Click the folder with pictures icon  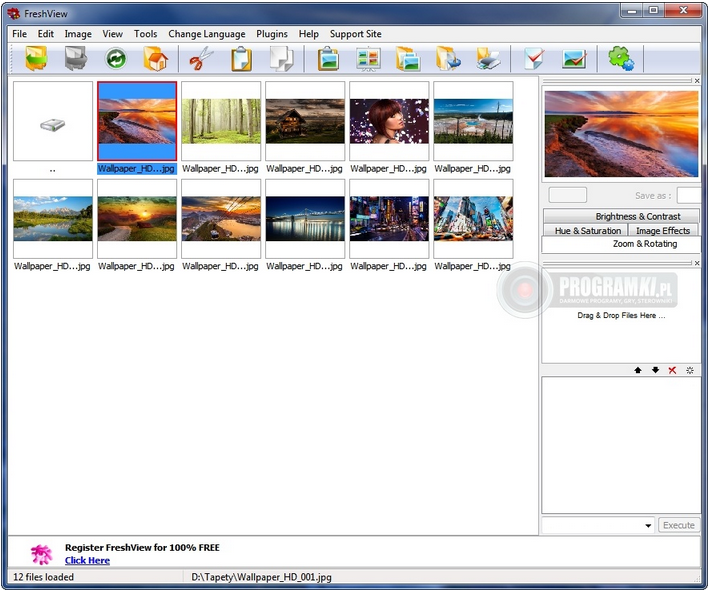(408, 59)
